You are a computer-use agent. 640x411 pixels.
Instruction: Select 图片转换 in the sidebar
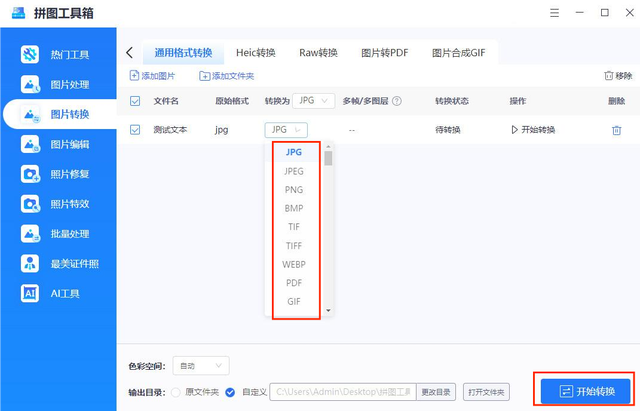[60, 114]
